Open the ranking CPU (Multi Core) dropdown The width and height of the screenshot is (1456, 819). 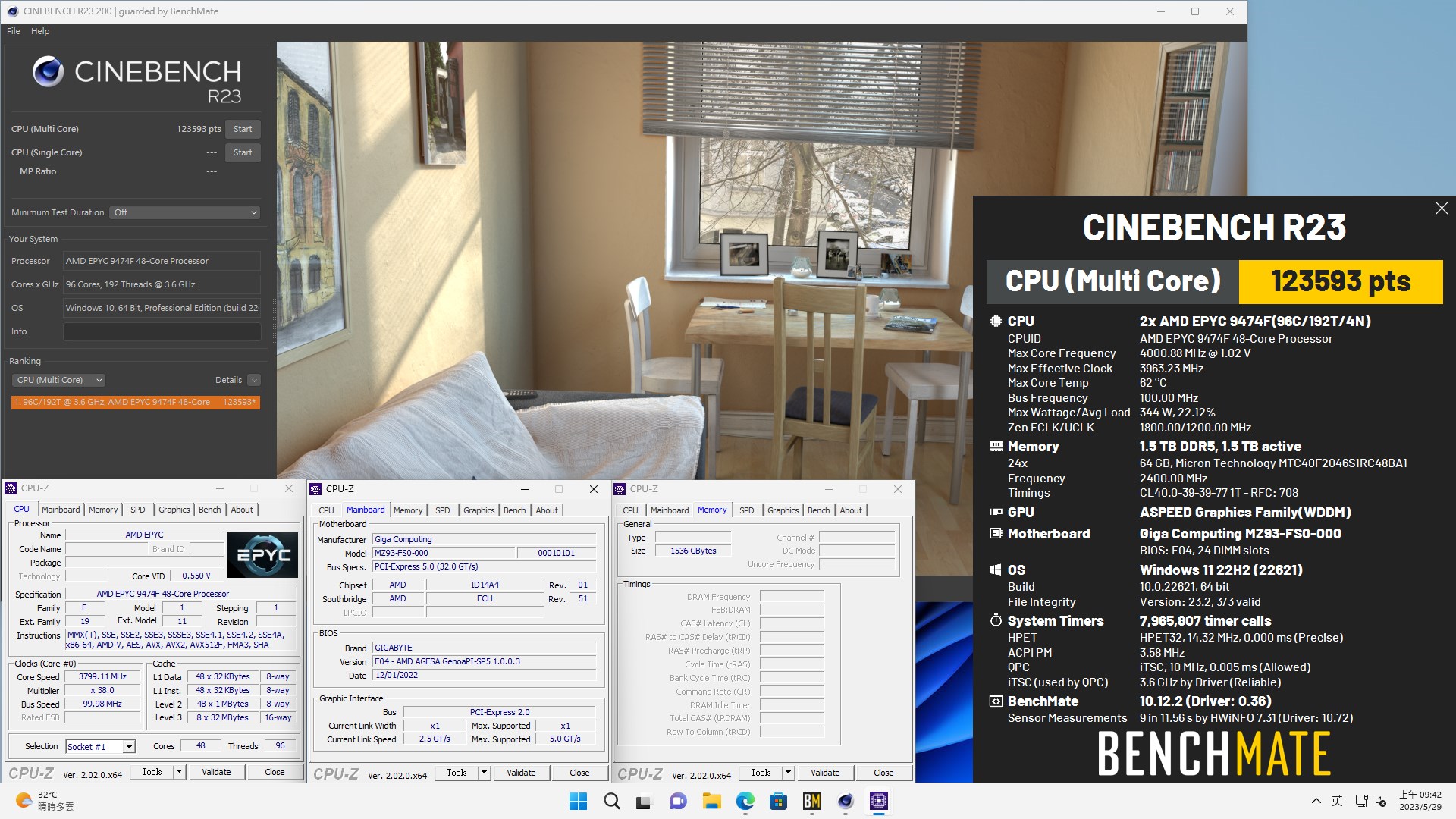tap(58, 380)
